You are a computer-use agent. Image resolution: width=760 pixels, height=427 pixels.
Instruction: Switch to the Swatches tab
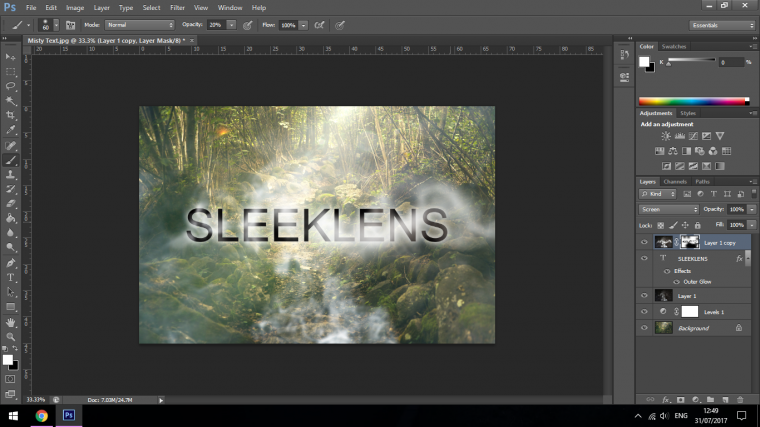pyautogui.click(x=674, y=47)
